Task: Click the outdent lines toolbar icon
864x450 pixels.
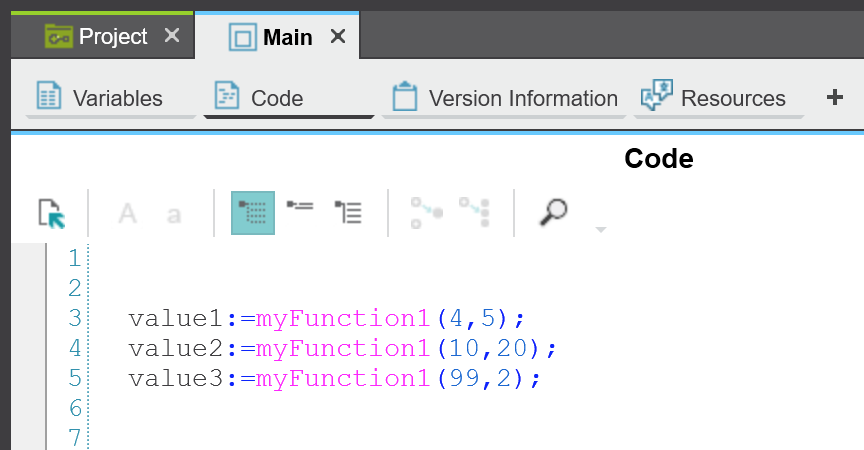Action: tap(300, 205)
